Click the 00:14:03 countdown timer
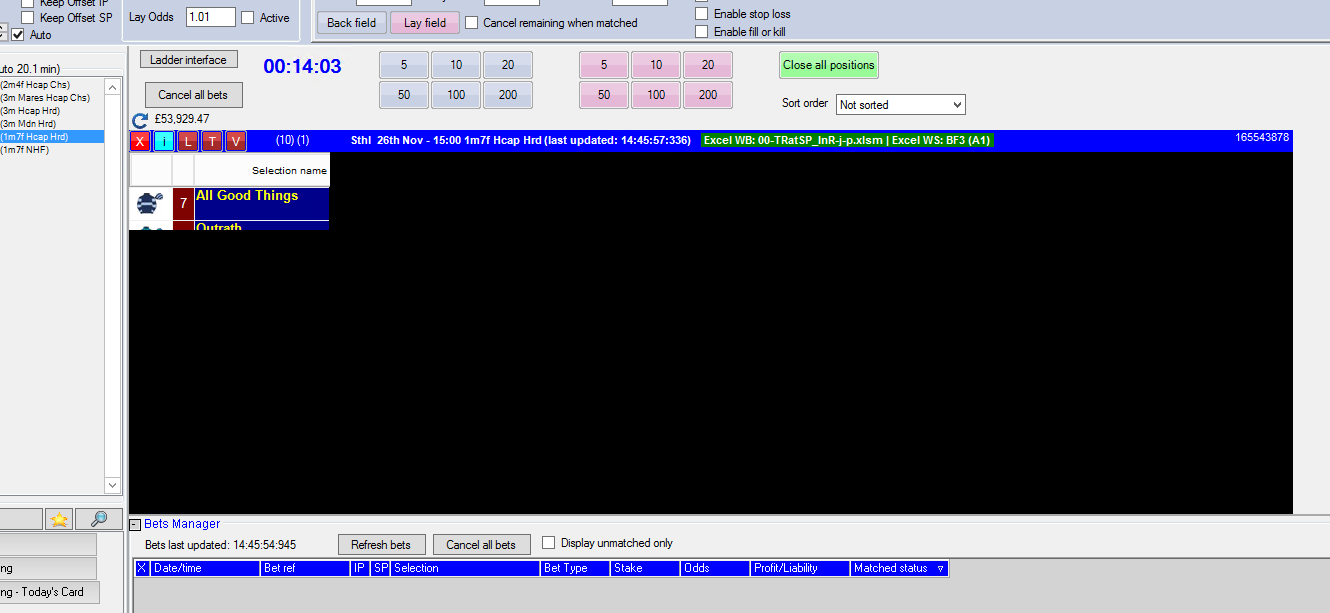This screenshot has height=613, width=1330. coord(302,67)
